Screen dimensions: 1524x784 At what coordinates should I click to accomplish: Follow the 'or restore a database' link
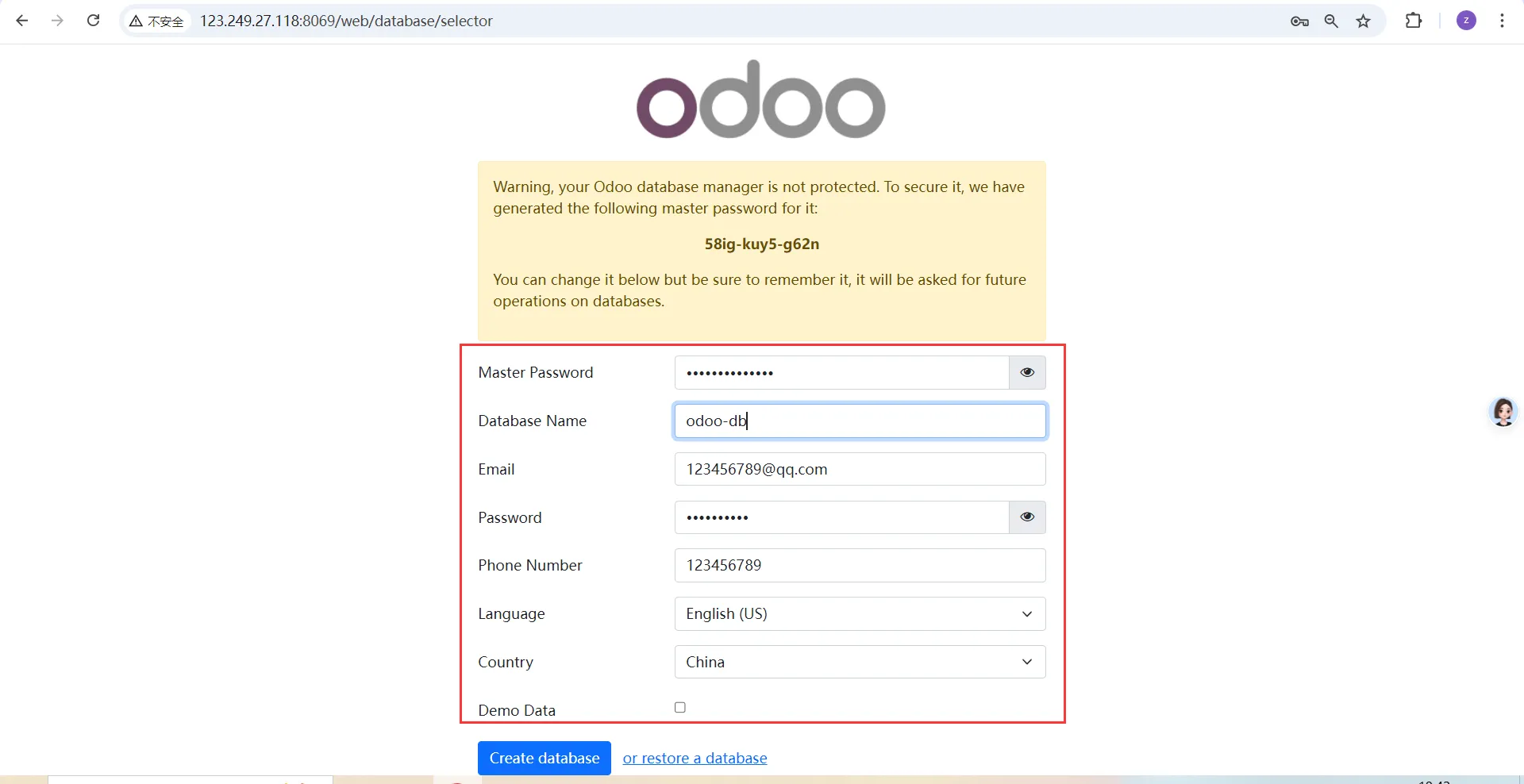(x=695, y=758)
